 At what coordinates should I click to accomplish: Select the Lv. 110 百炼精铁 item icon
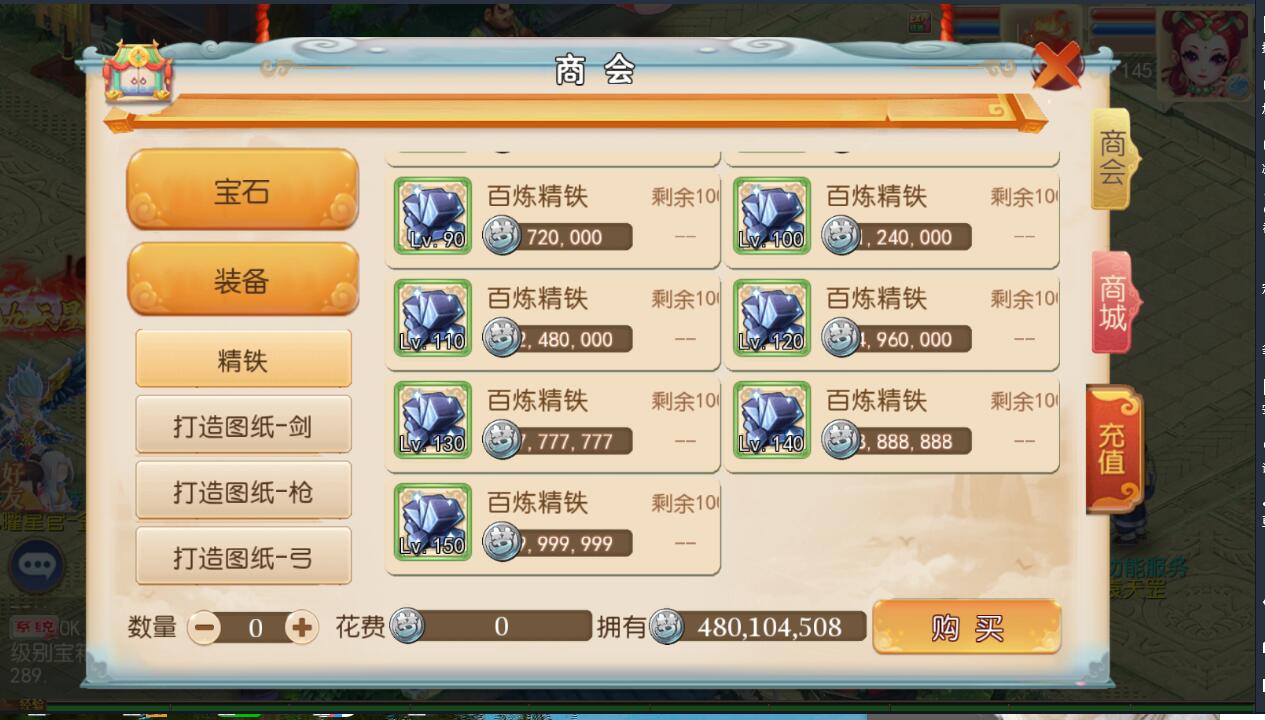point(433,318)
